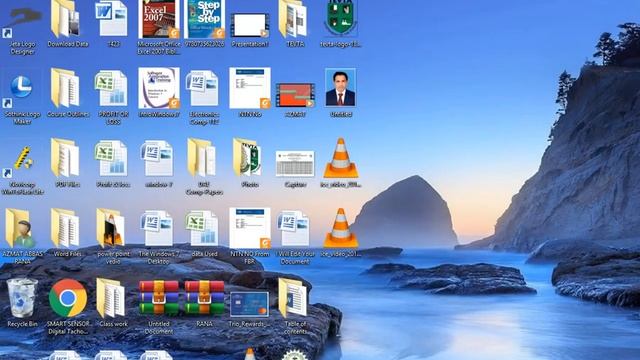Select the red video file beside NTN No
This screenshot has width=640, height=360.
295,100
